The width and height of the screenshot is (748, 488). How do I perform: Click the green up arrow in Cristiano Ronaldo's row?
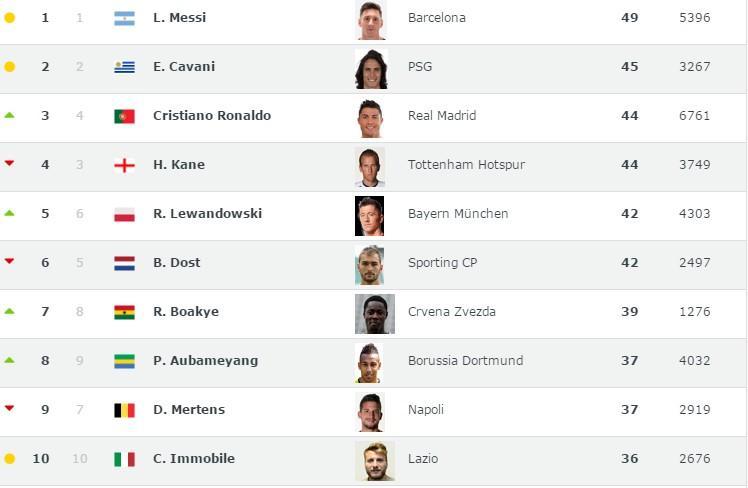(x=9, y=115)
